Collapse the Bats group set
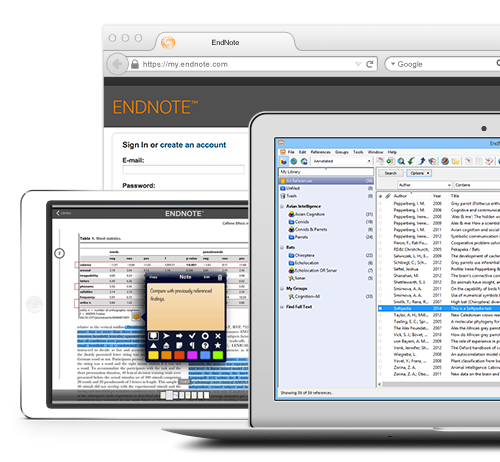500x462 pixels. pos(282,247)
